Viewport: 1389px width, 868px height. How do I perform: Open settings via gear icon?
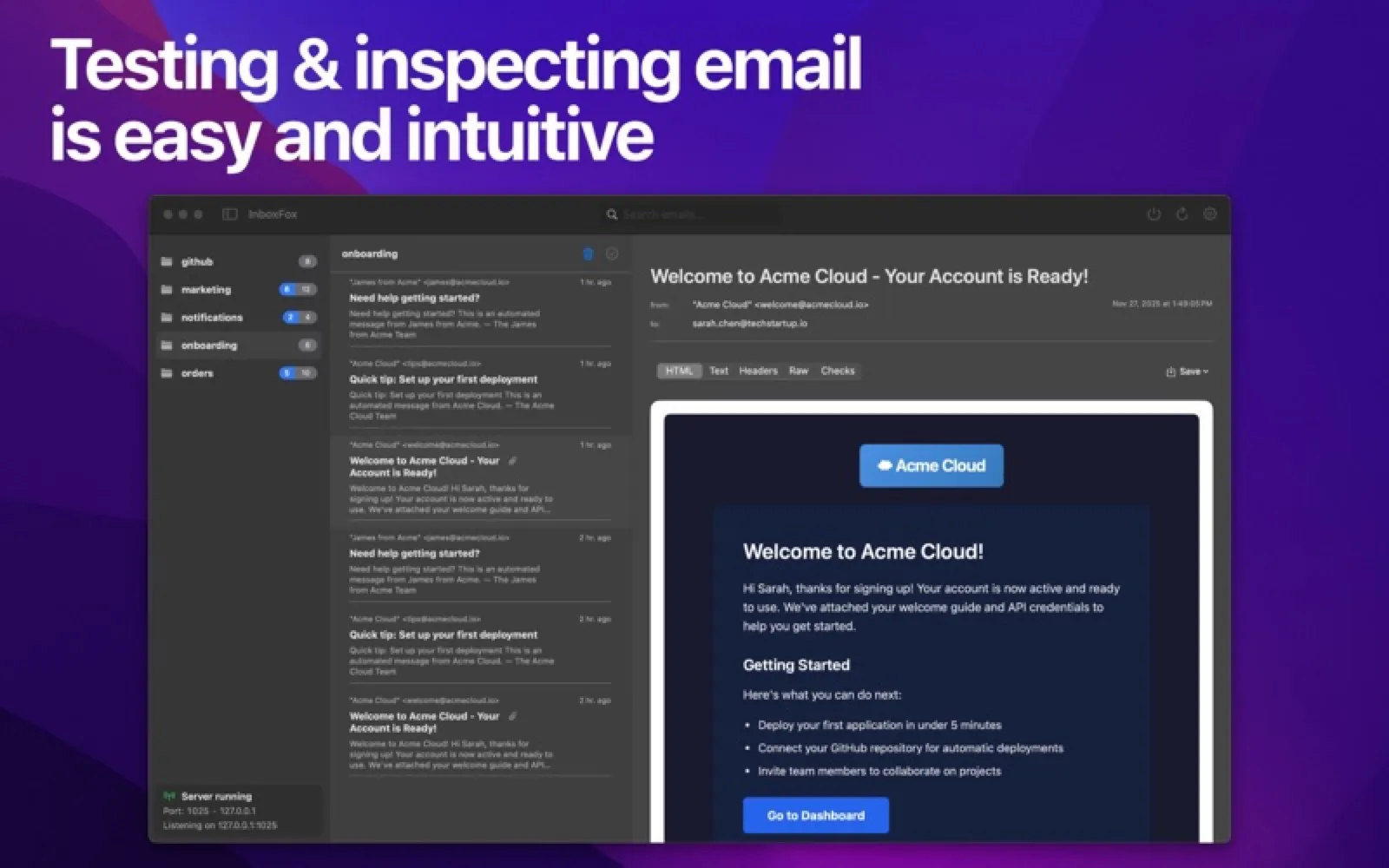point(1210,214)
